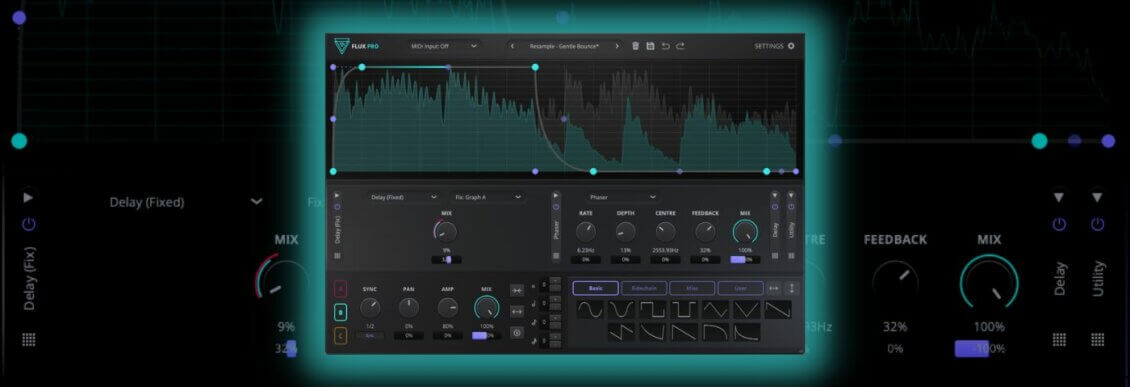This screenshot has width=1130, height=387.
Task: Choose the V-shaped waveform preset
Action: click(747, 310)
